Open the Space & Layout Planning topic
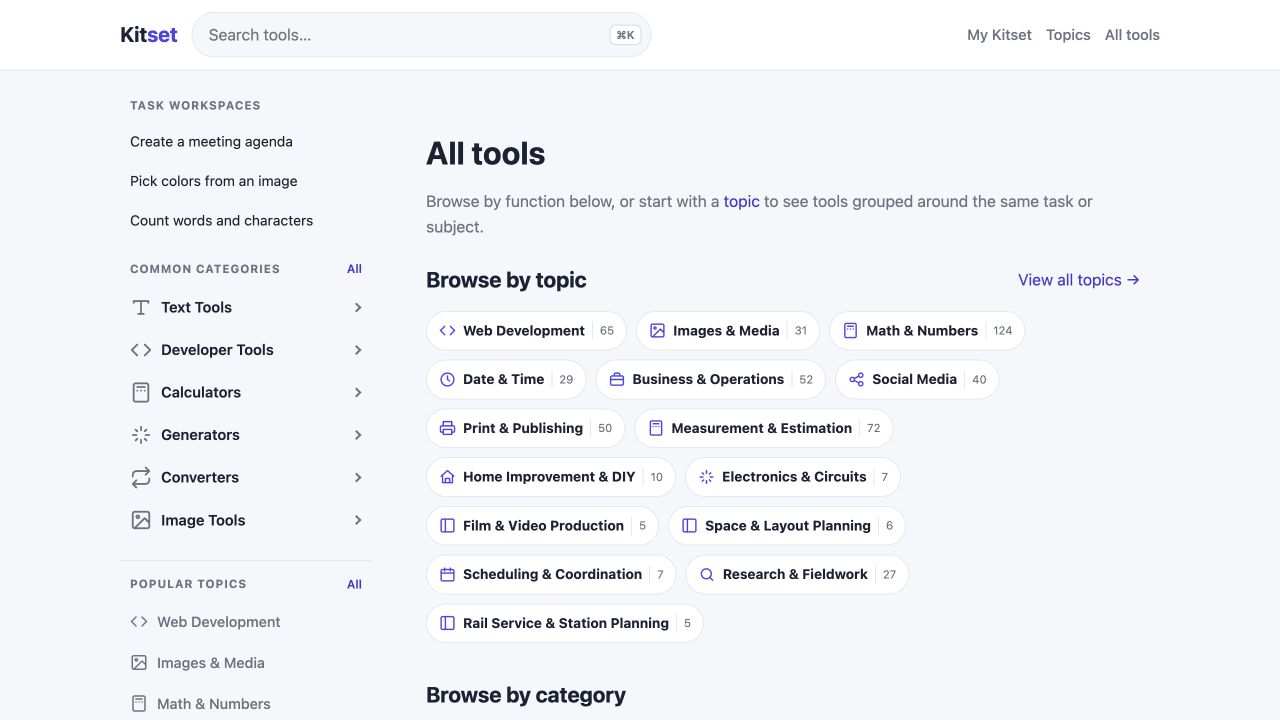1280x720 pixels. [787, 526]
